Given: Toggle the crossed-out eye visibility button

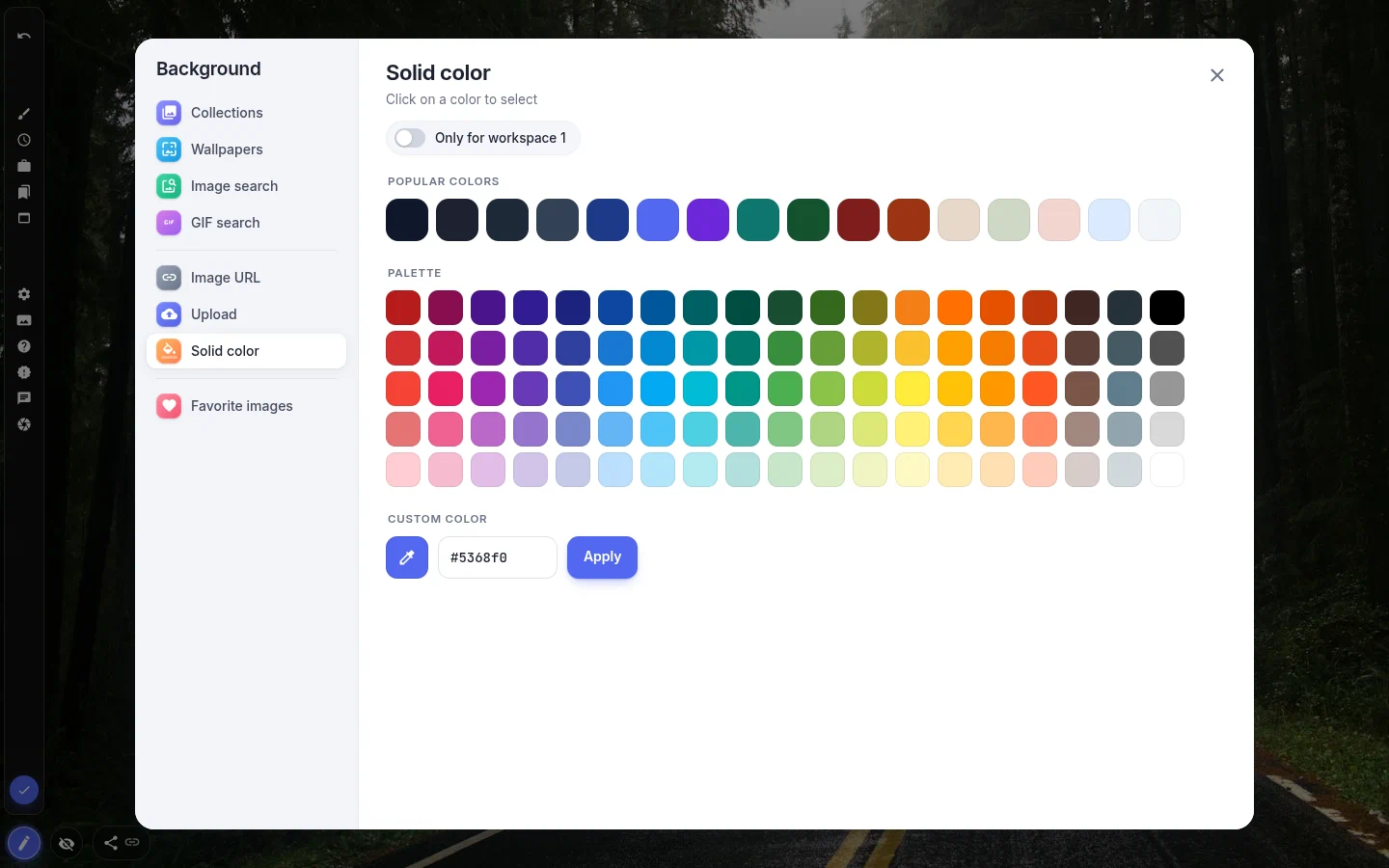Looking at the screenshot, I should [67, 844].
